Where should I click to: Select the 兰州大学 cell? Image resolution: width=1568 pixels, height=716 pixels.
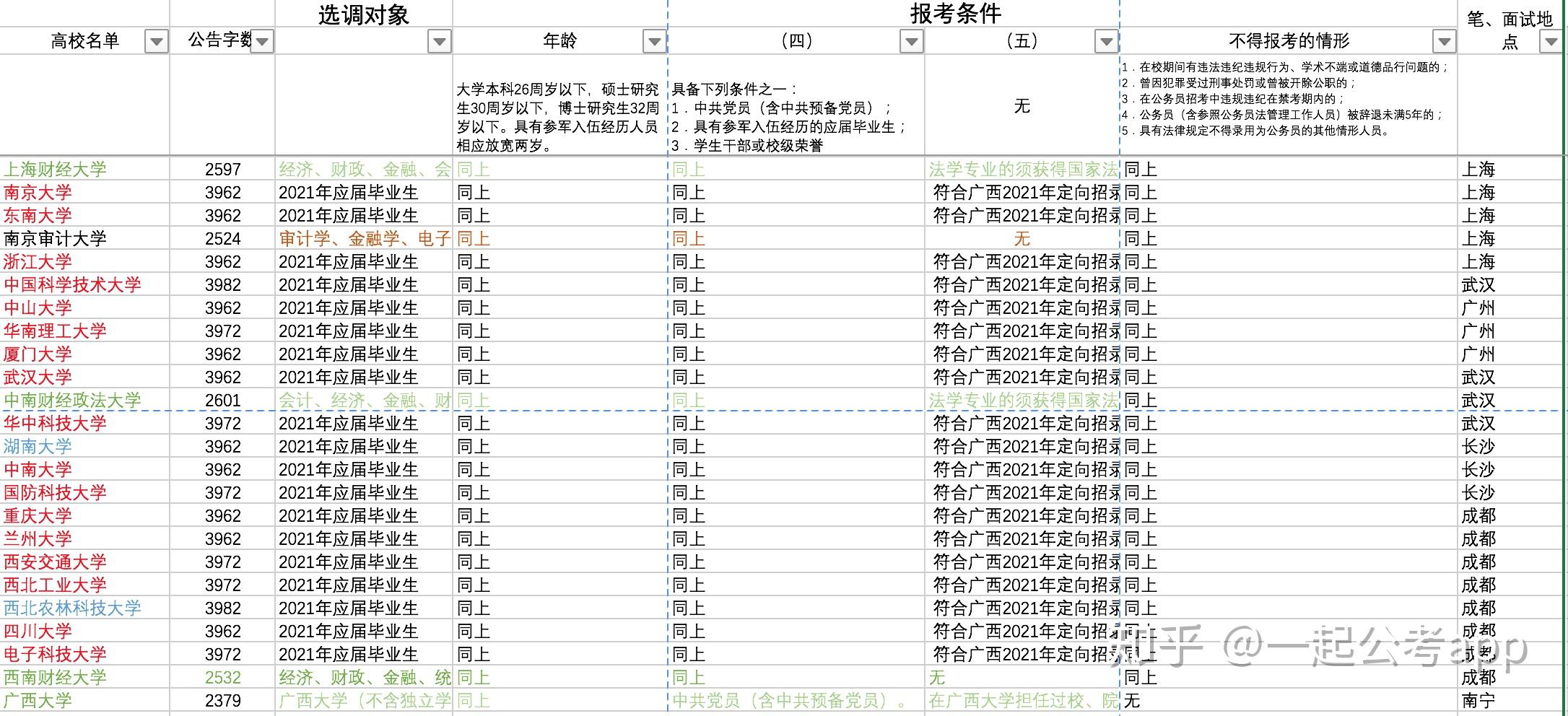[x=85, y=539]
